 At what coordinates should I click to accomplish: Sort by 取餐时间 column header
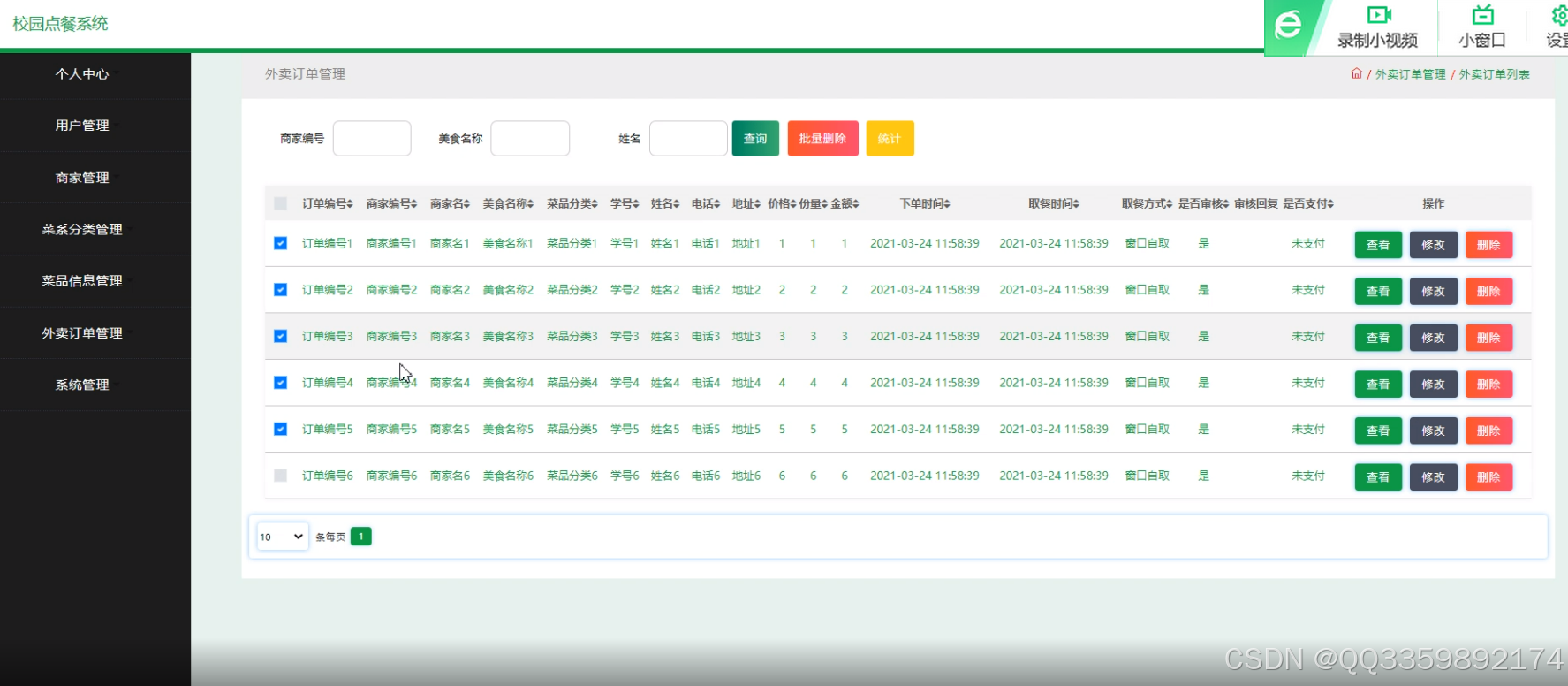(1054, 204)
